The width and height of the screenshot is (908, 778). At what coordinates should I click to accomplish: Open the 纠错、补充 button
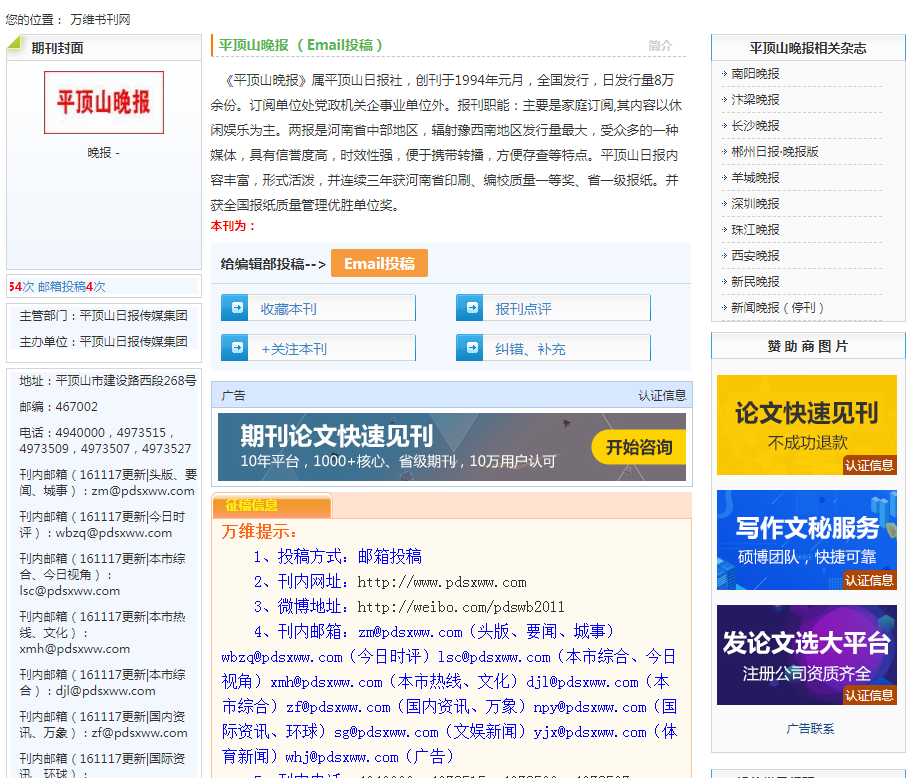(x=553, y=348)
